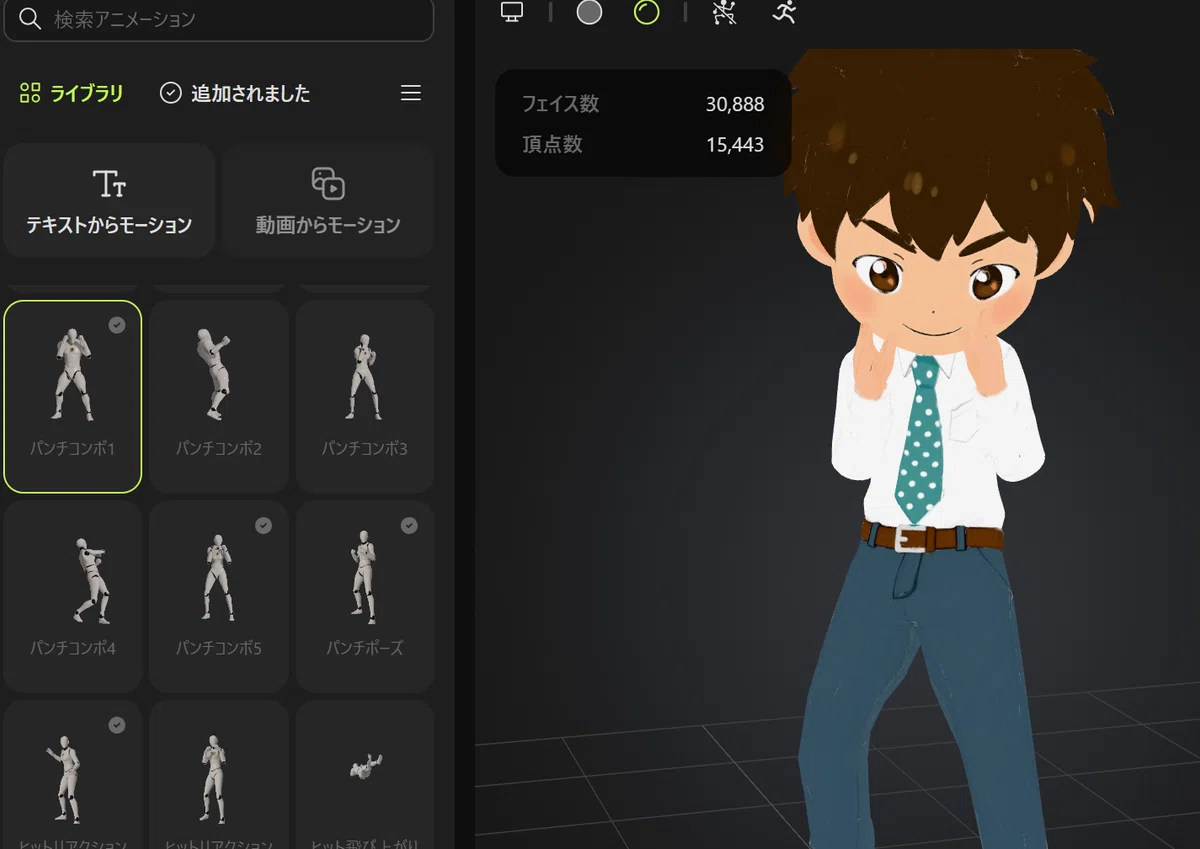Toggle the checkmark on パンチコンボ5
Image resolution: width=1200 pixels, height=849 pixels.
point(263,525)
